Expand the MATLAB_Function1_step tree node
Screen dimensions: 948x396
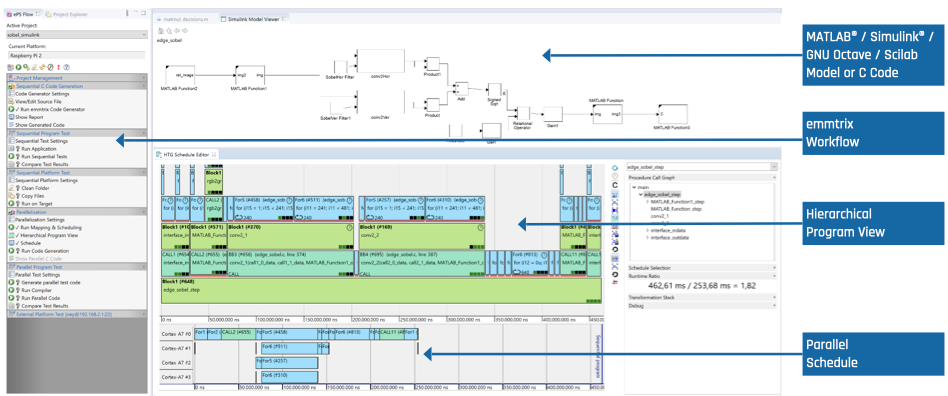(x=648, y=201)
